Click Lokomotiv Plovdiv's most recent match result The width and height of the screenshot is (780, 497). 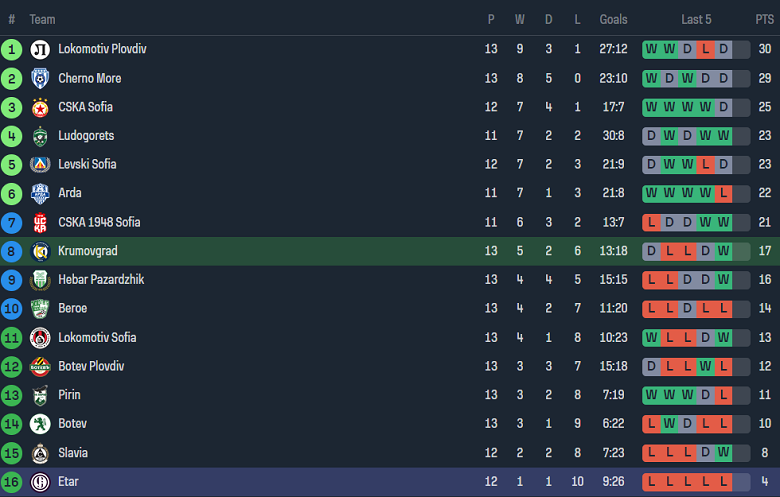[x=723, y=49]
